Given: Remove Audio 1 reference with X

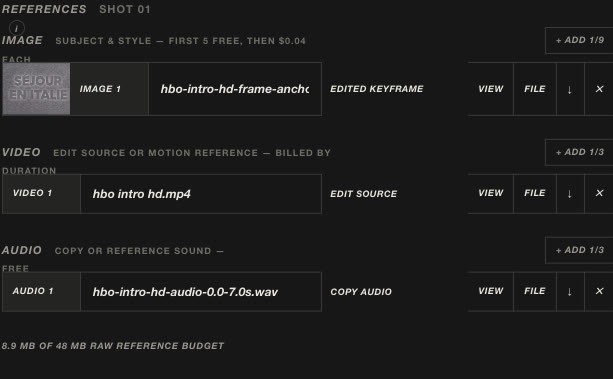Looking at the screenshot, I should 599,291.
